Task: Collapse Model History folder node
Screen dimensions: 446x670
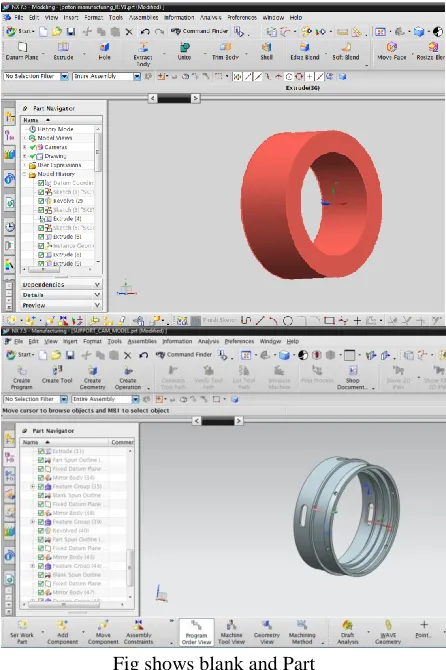Action: [x=25, y=174]
